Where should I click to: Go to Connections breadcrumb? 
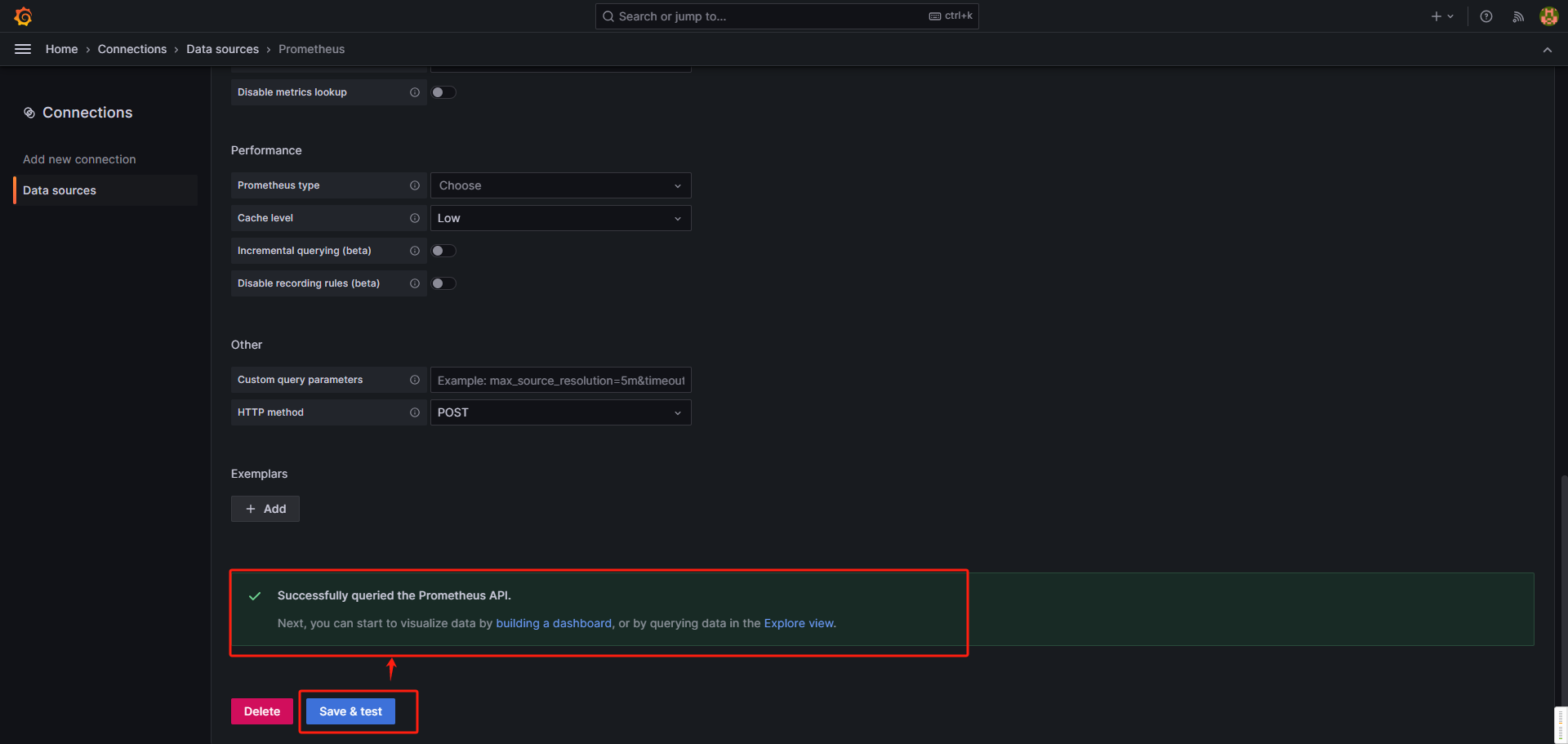pyautogui.click(x=132, y=49)
